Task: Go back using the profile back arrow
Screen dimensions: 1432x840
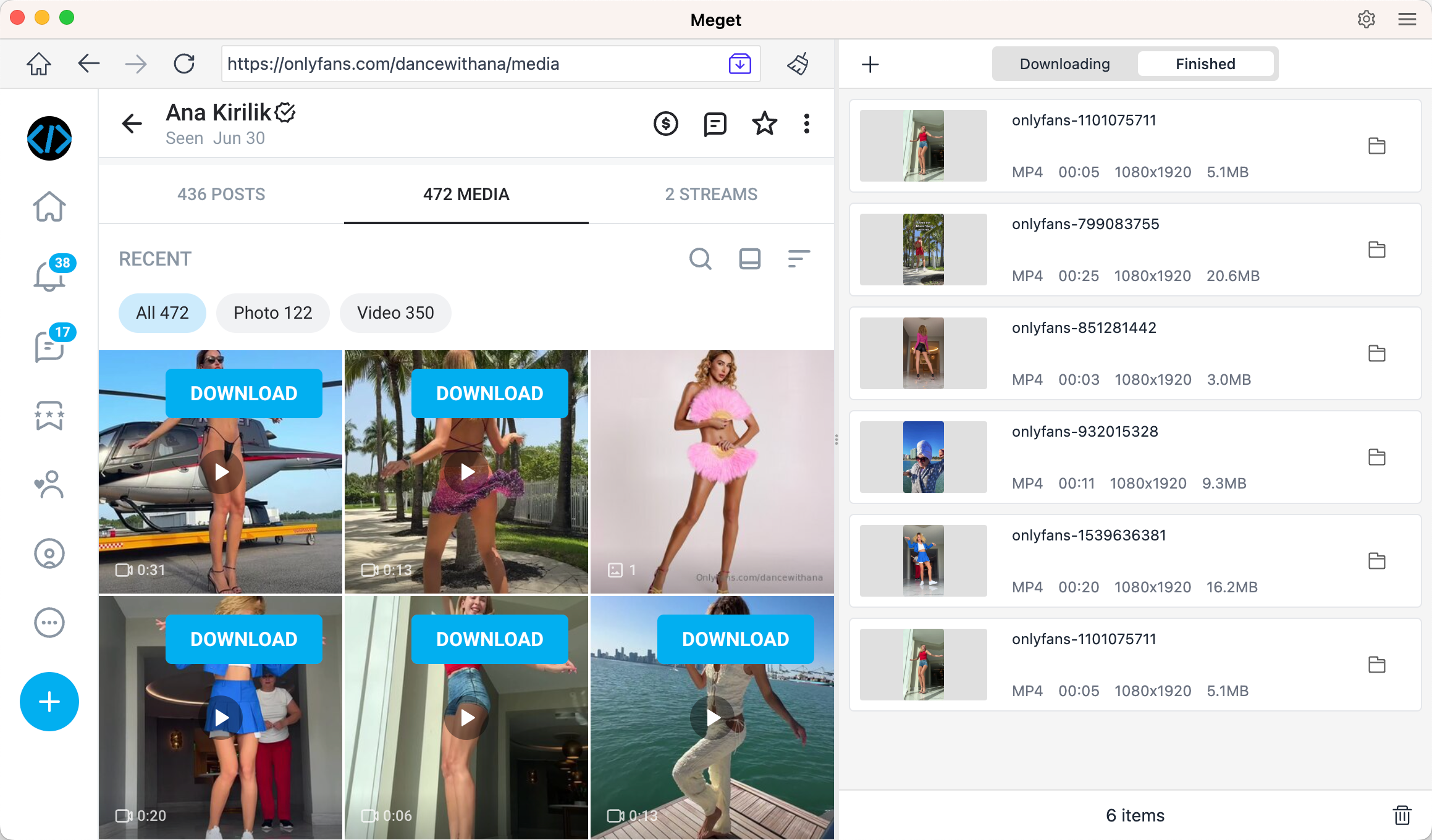Action: (131, 124)
